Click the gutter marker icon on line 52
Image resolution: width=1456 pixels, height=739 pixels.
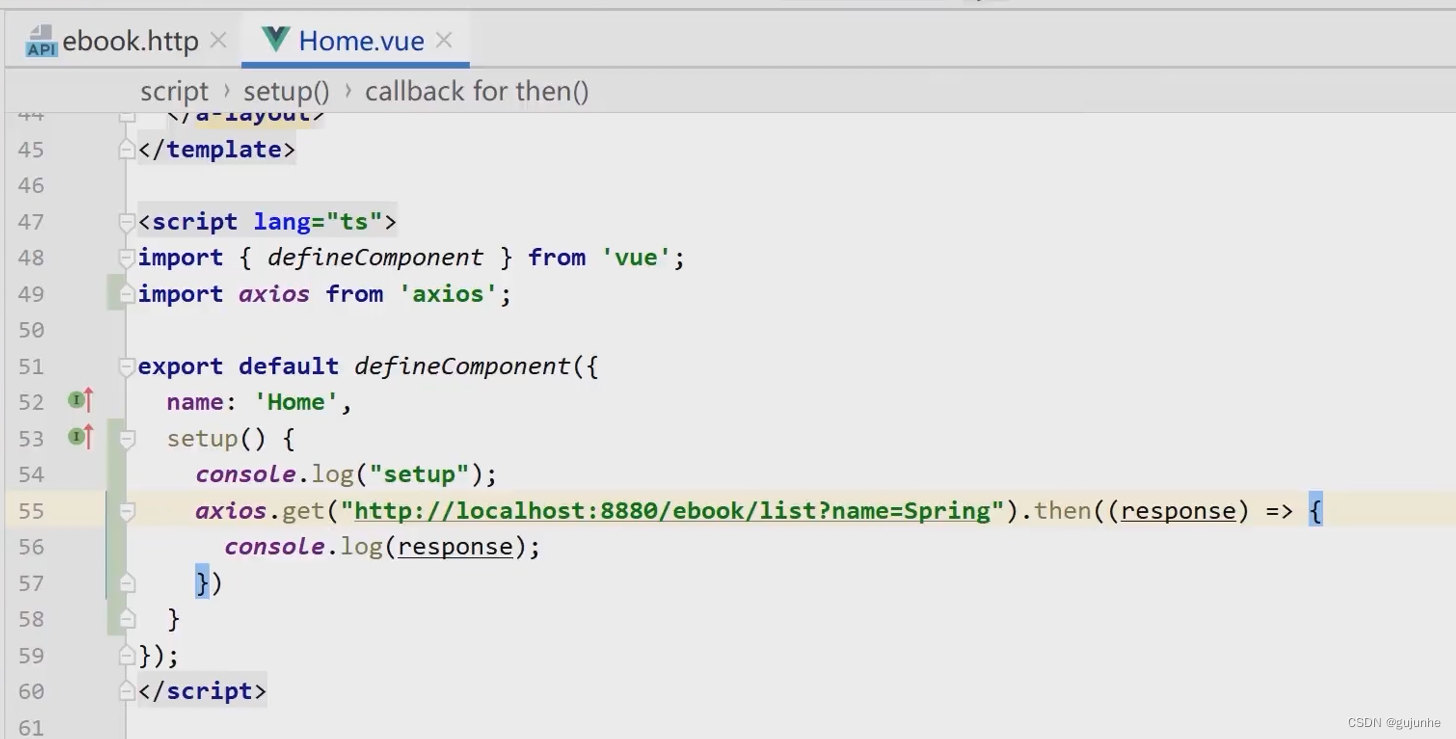(x=80, y=401)
